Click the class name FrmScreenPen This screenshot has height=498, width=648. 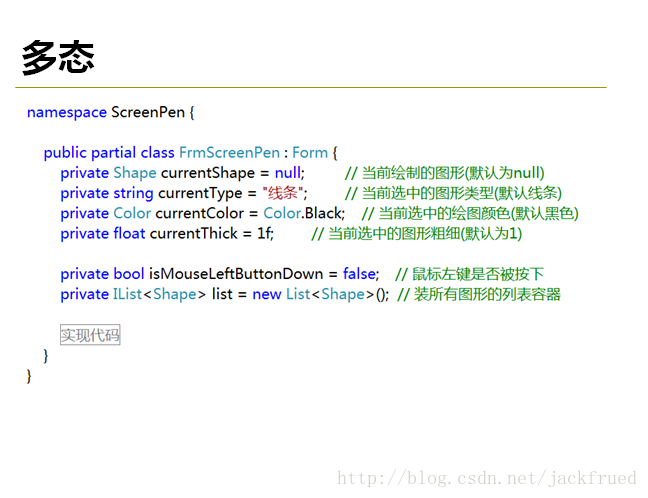229,152
